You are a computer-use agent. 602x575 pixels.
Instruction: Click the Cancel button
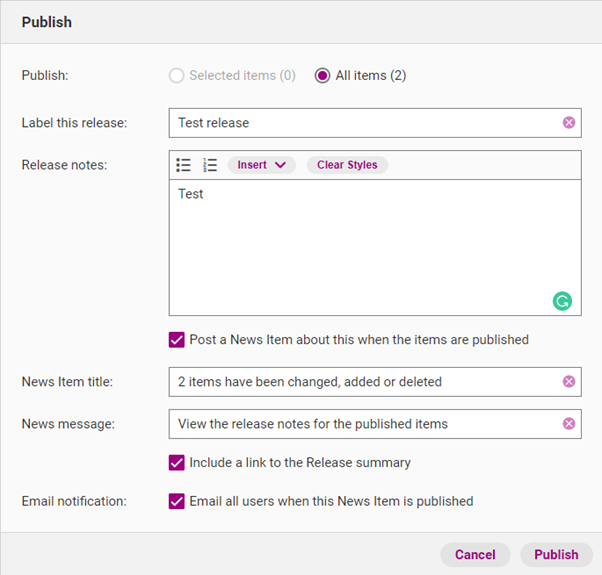[475, 555]
